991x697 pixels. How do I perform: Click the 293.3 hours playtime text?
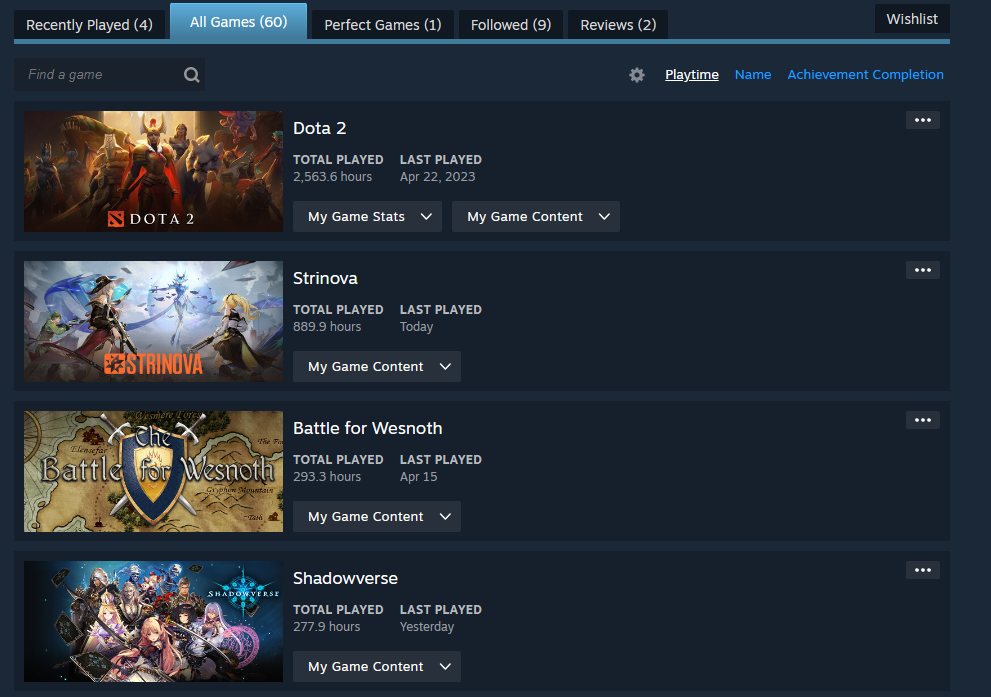[x=327, y=476]
